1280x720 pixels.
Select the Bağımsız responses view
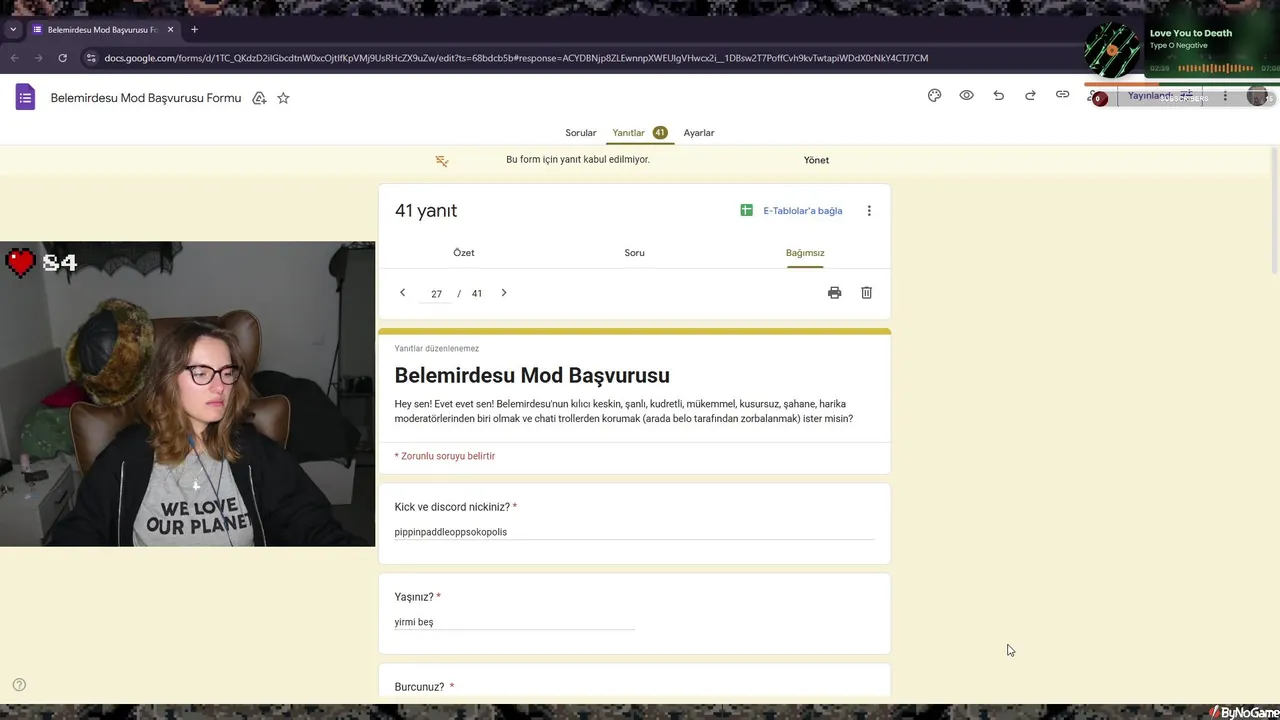click(x=805, y=253)
